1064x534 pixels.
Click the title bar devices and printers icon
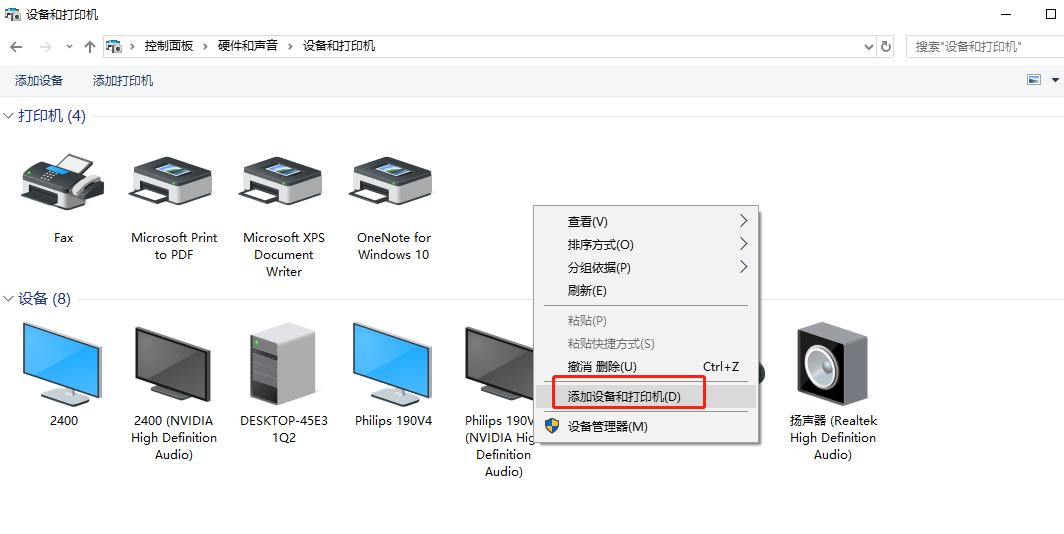coord(12,14)
